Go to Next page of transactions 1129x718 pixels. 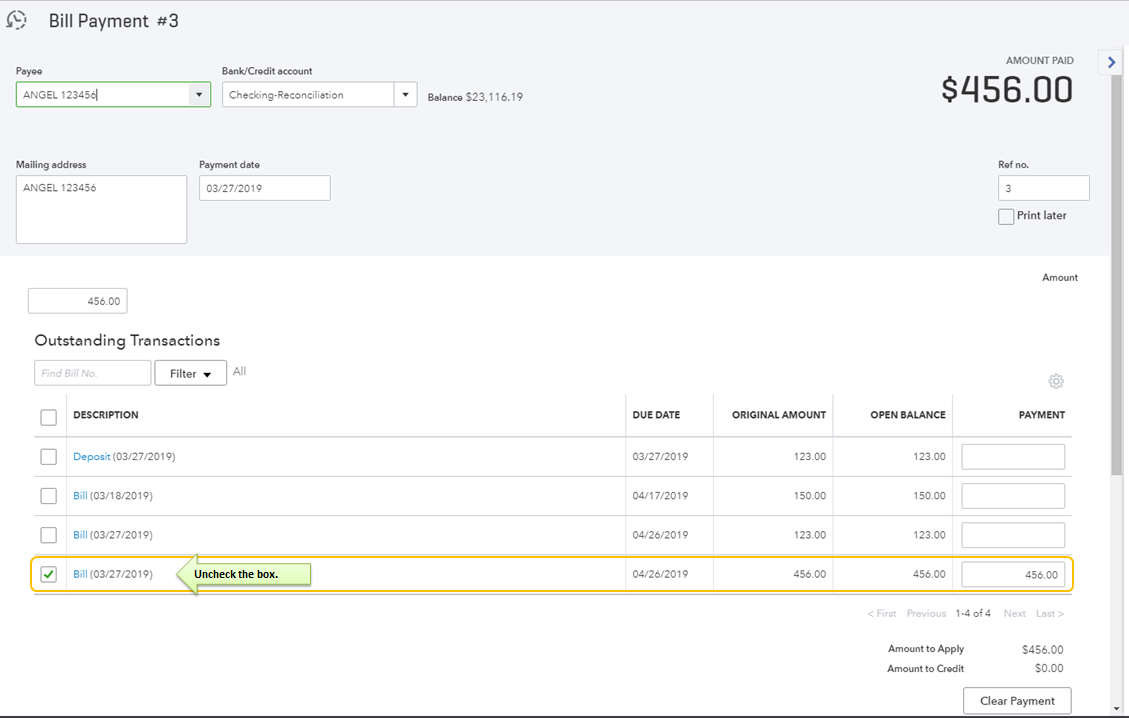tap(1014, 613)
